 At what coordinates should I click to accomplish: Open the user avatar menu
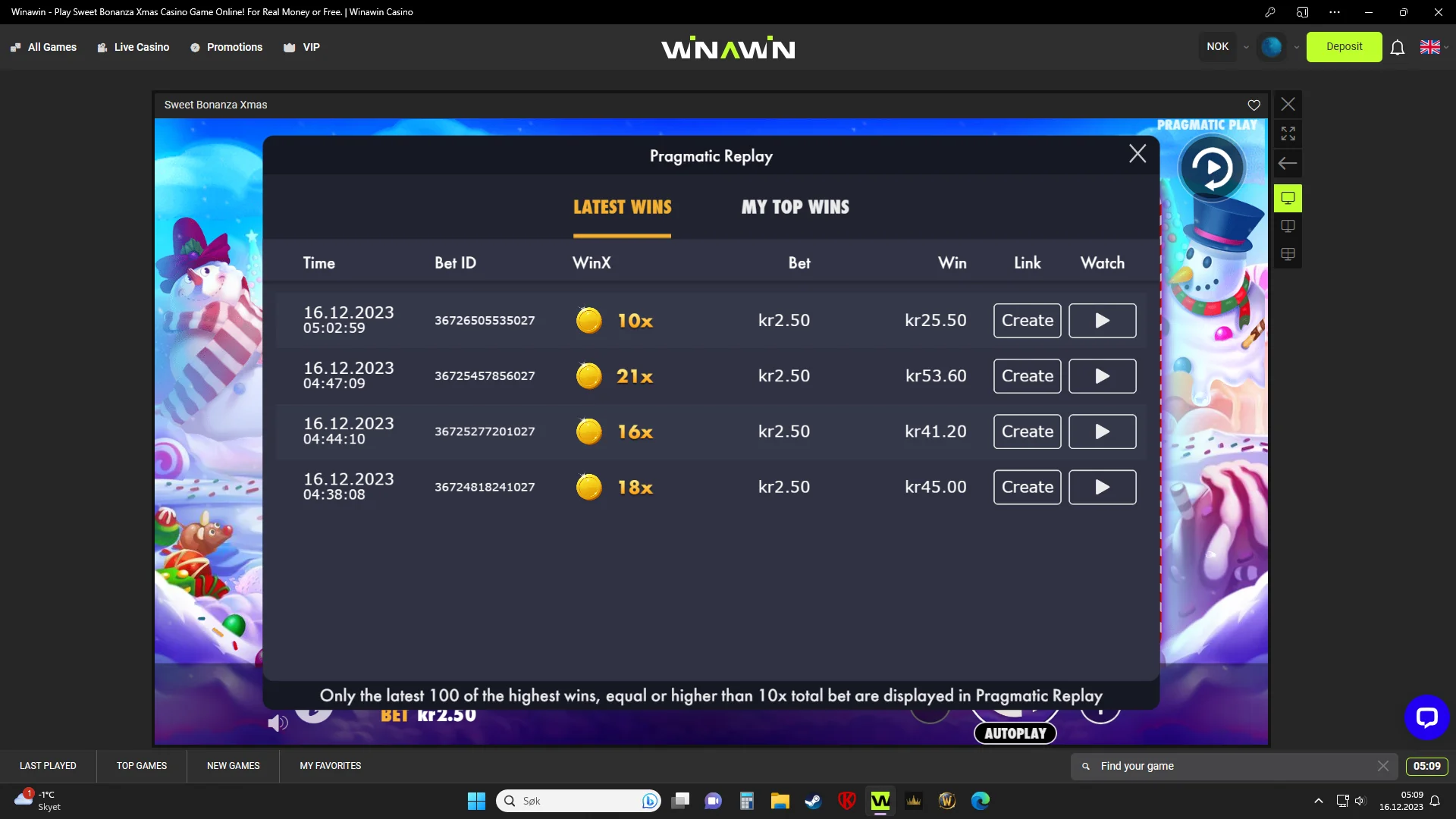[1272, 46]
